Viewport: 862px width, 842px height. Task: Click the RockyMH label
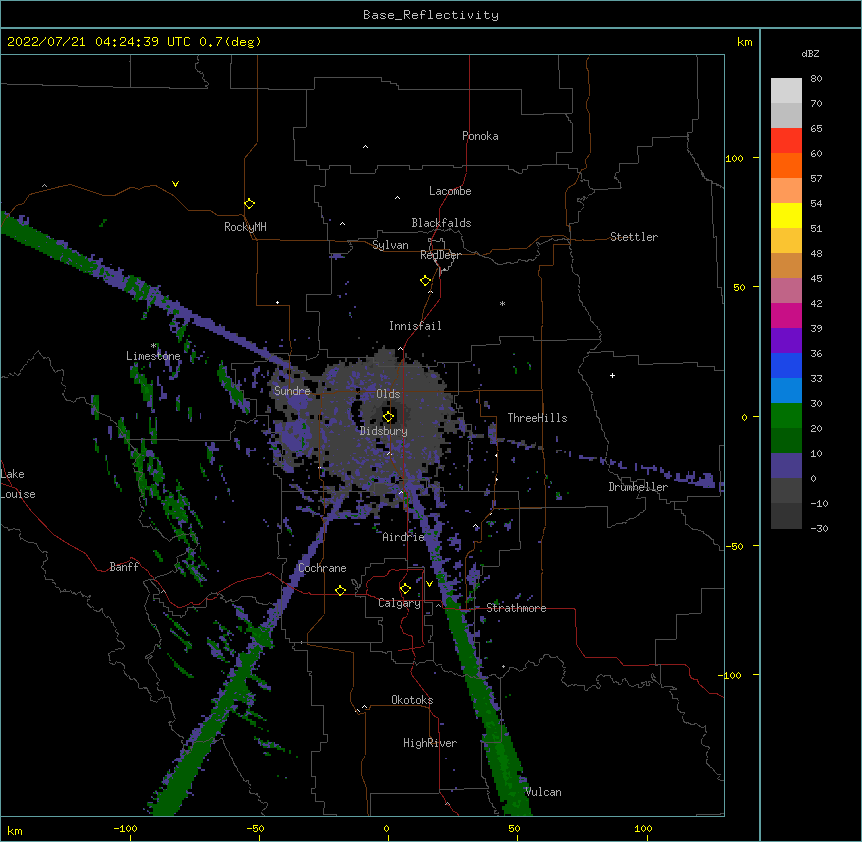coord(245,226)
